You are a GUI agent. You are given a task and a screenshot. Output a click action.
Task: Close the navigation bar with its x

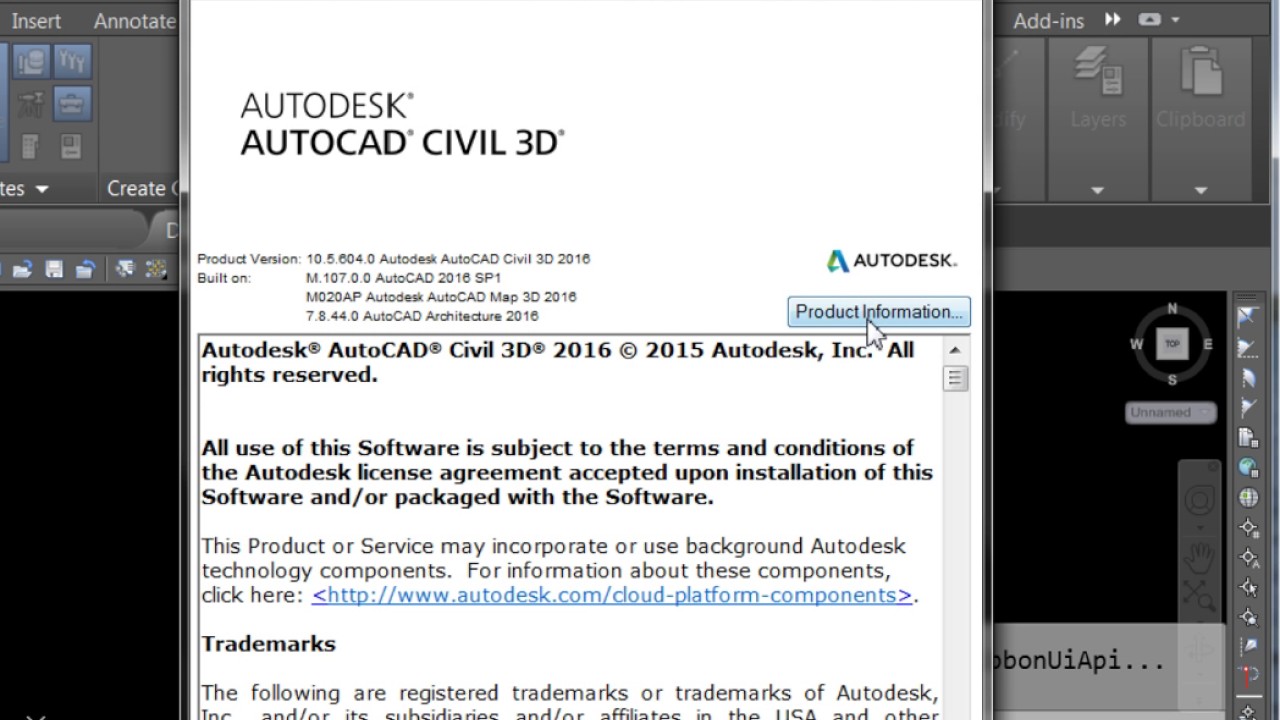[x=1212, y=467]
